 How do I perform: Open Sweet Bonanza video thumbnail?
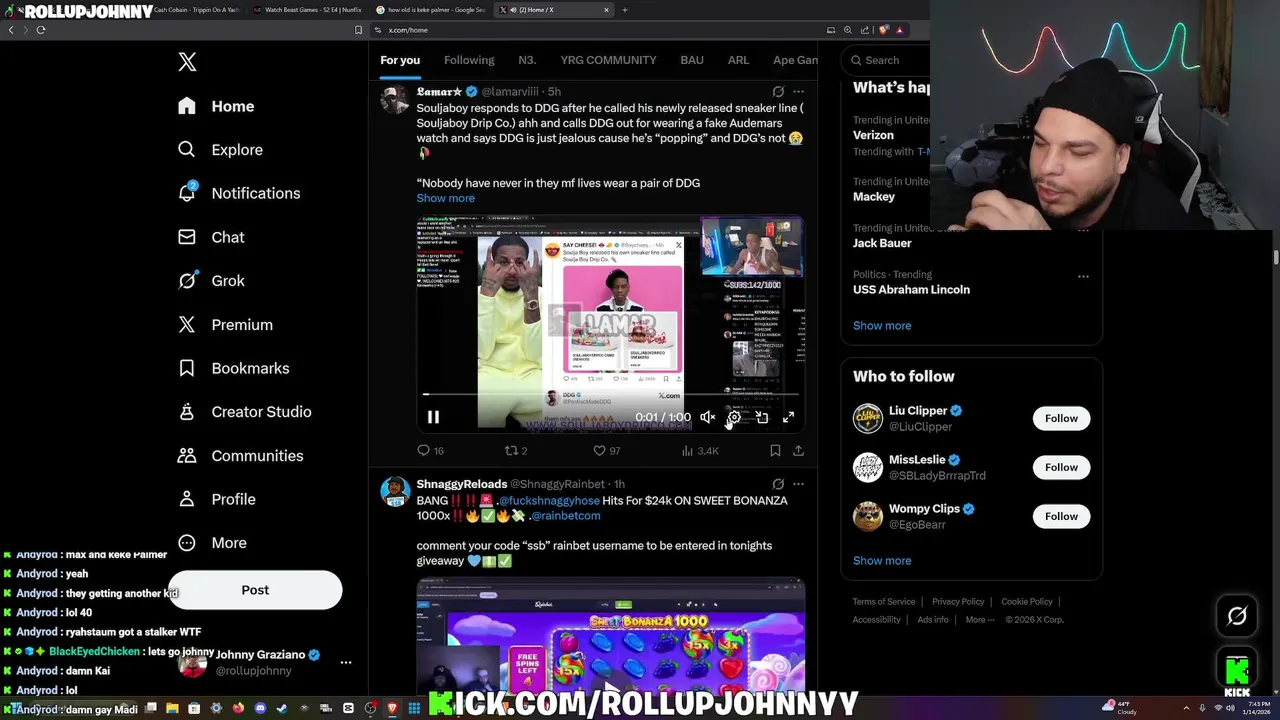pyautogui.click(x=611, y=638)
